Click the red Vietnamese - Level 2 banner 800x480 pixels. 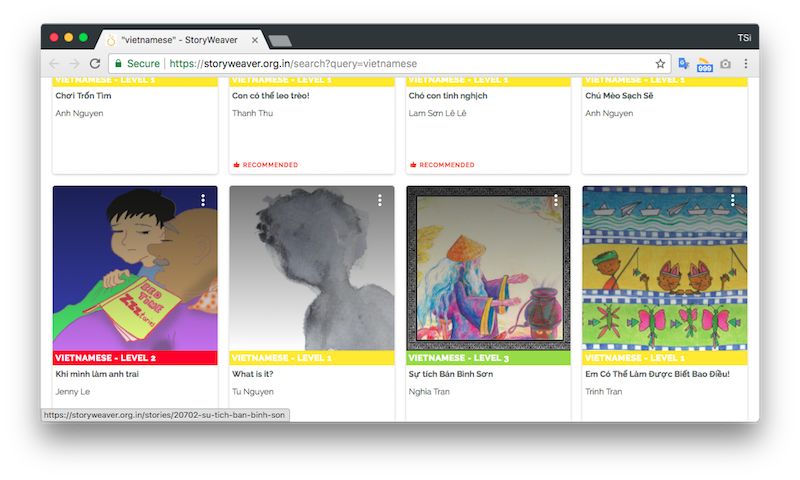pyautogui.click(x=135, y=358)
